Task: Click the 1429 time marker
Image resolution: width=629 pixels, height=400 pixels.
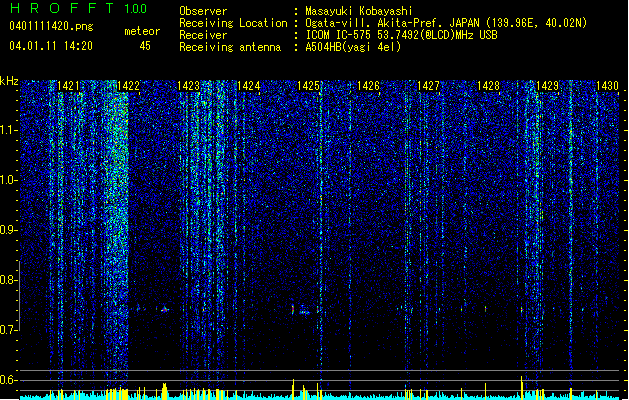Action: click(x=548, y=86)
